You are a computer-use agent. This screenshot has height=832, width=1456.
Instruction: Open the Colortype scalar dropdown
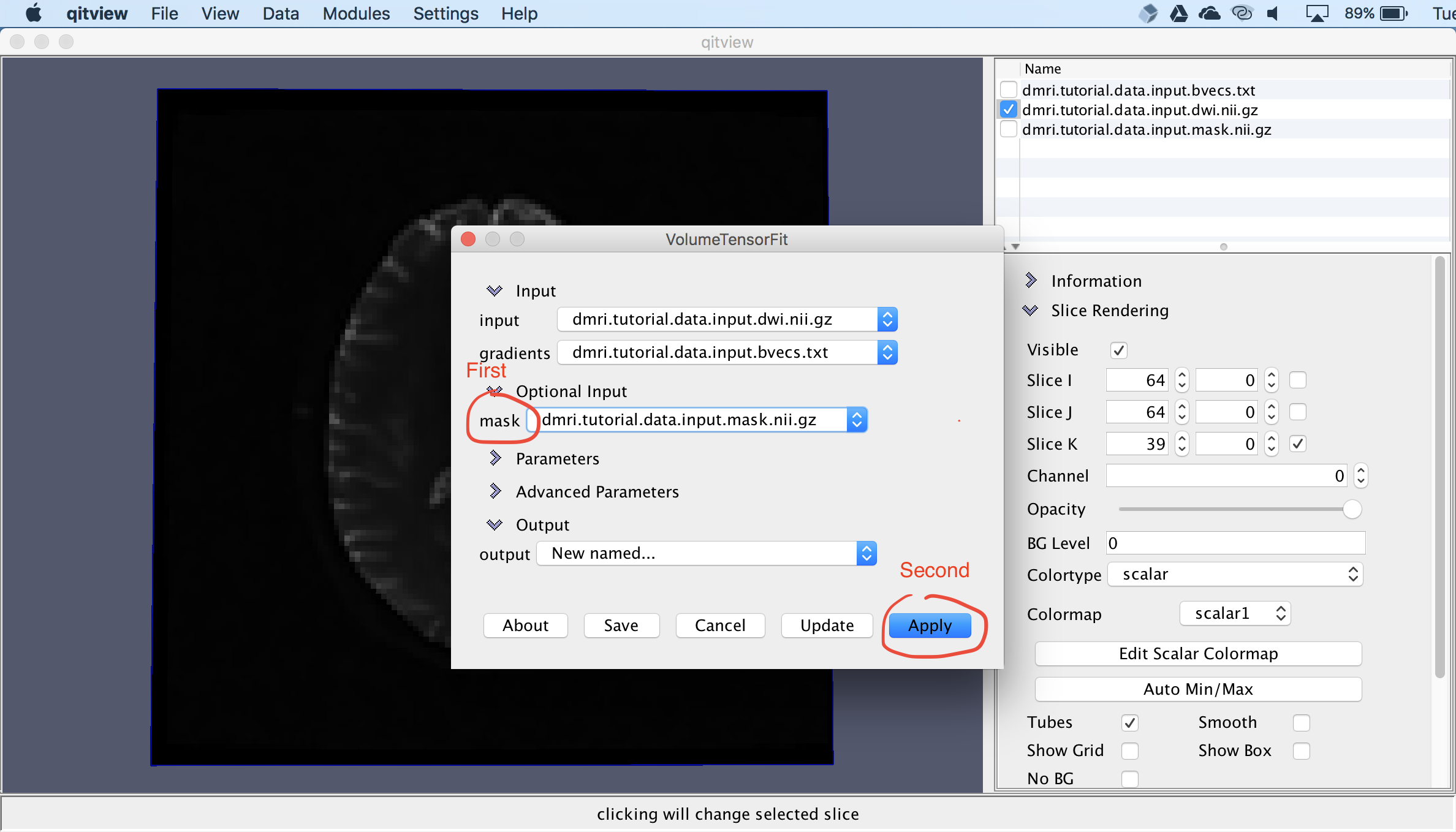[x=1235, y=574]
